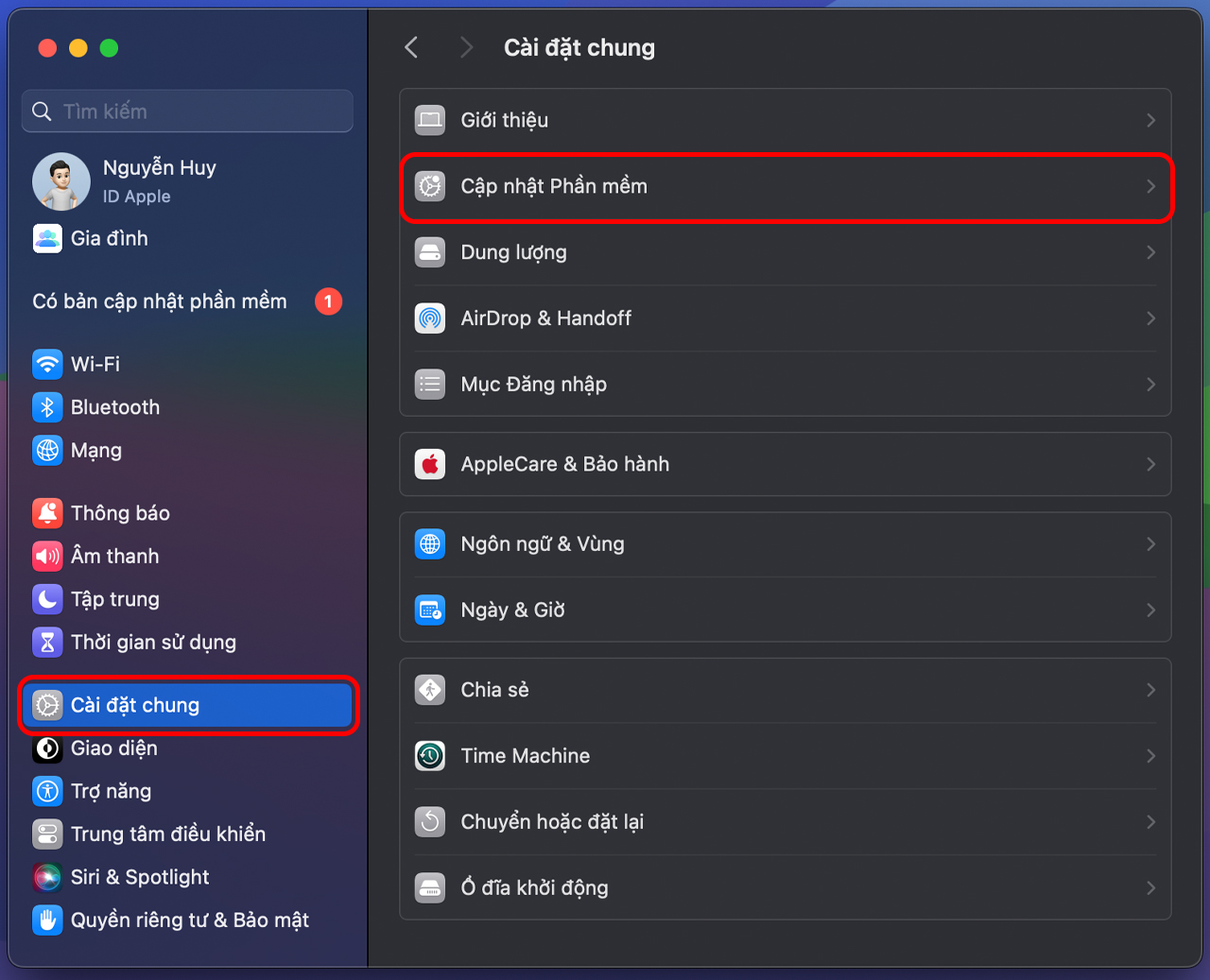Click the AirDrop & Handoff icon

click(x=430, y=318)
